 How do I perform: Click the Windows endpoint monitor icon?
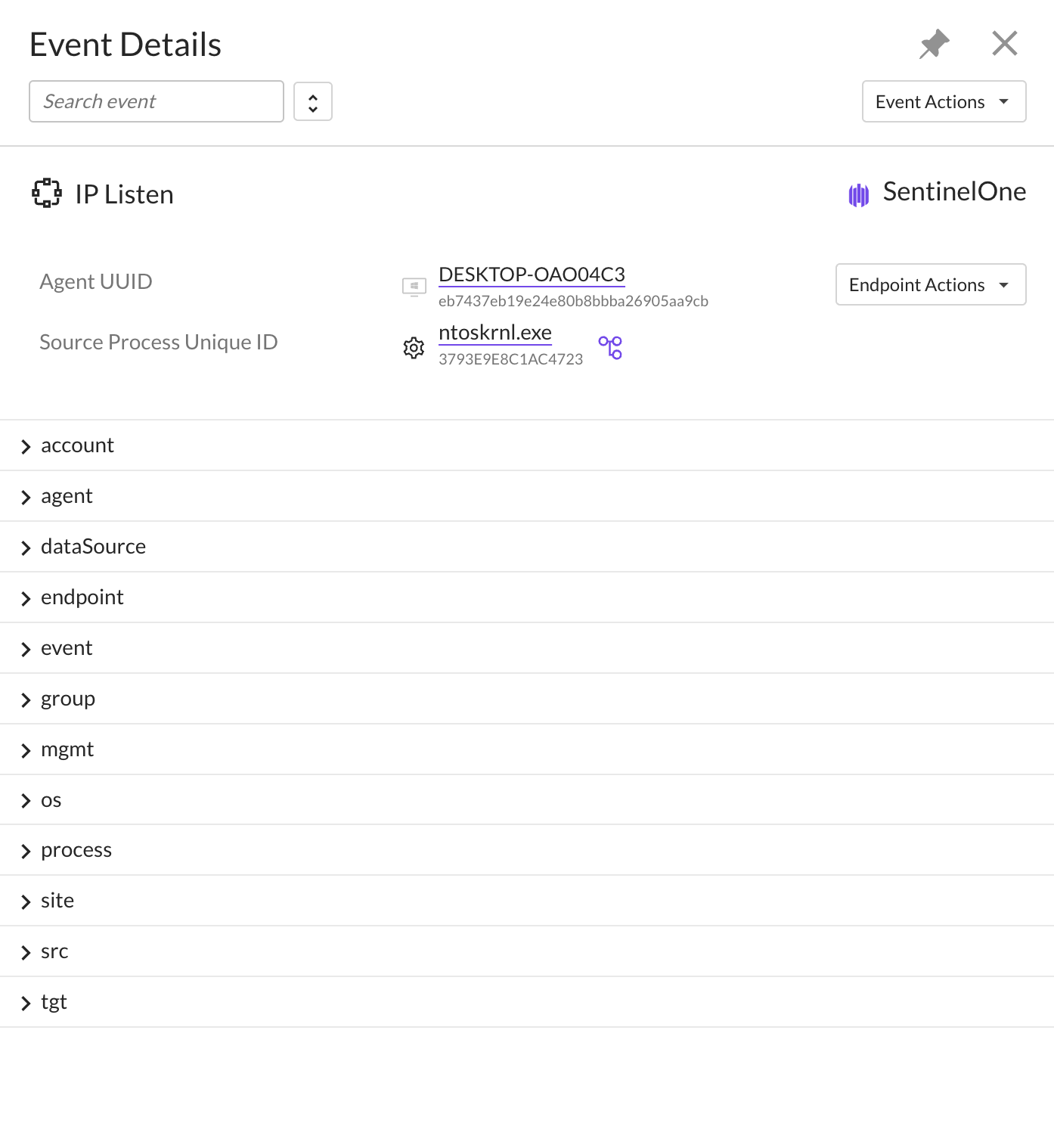(x=414, y=287)
